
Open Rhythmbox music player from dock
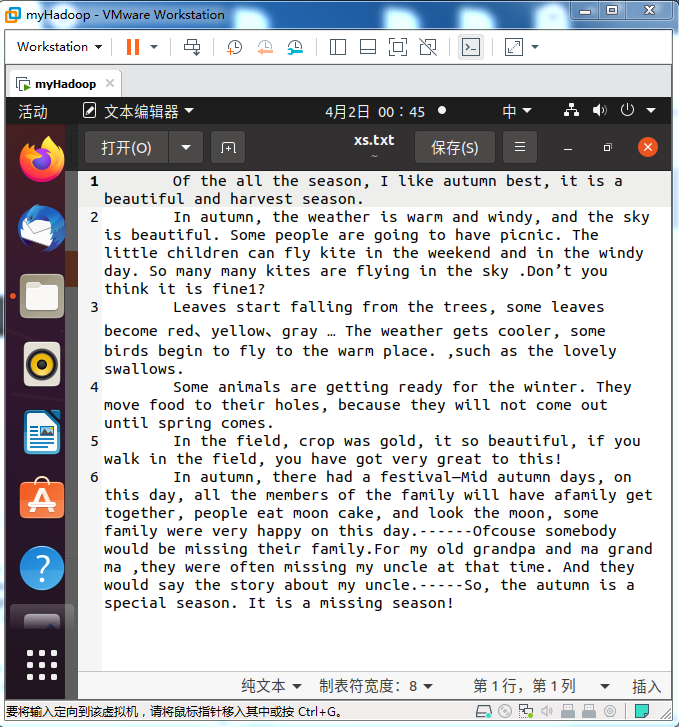[x=42, y=364]
